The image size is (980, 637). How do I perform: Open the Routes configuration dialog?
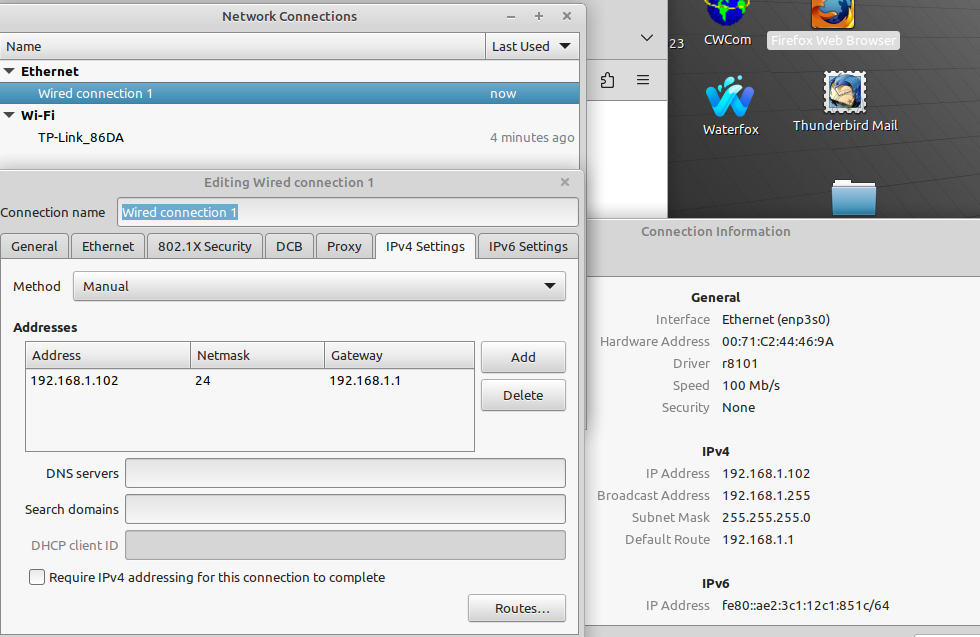(x=516, y=608)
